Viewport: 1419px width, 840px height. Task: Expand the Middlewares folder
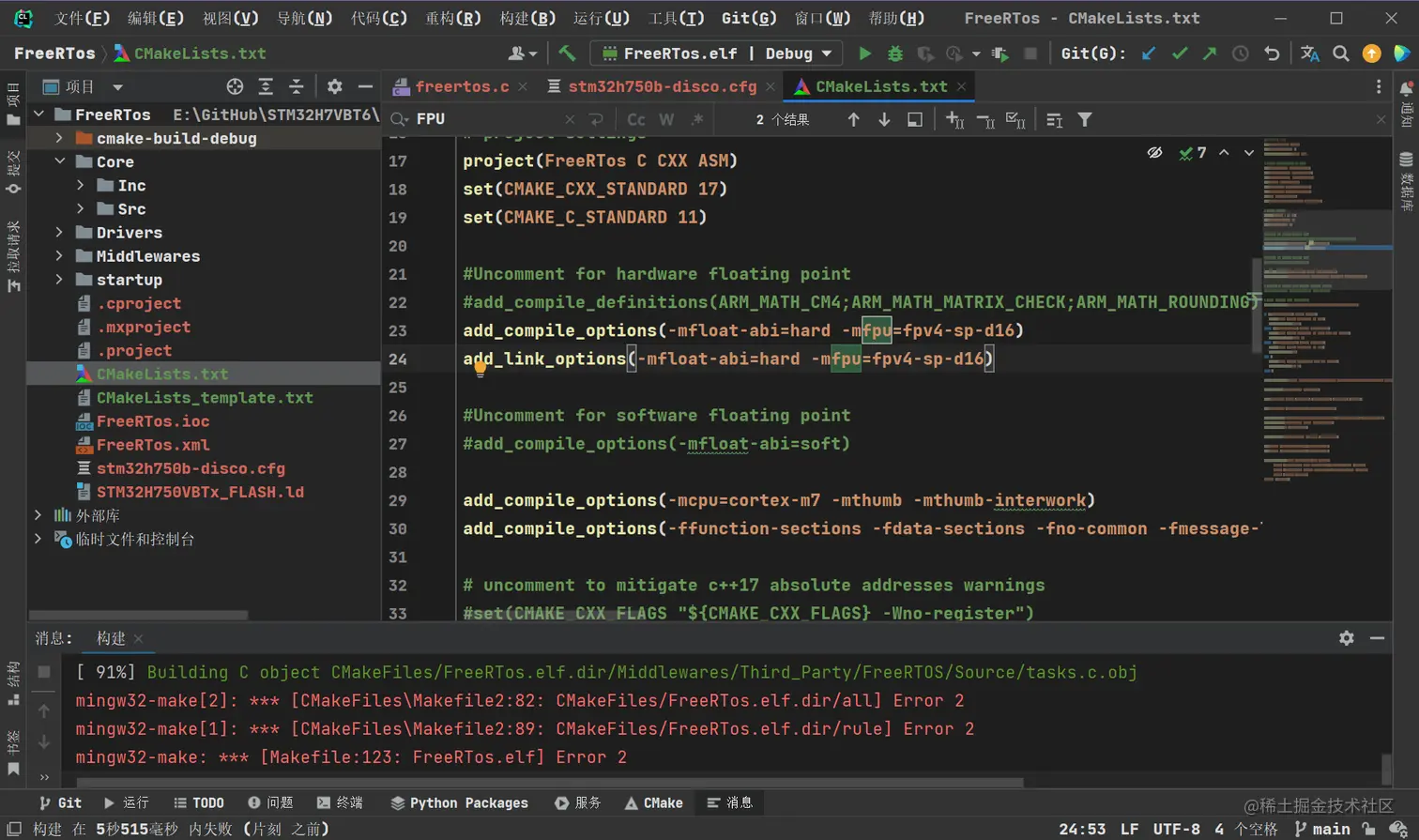[x=59, y=255]
